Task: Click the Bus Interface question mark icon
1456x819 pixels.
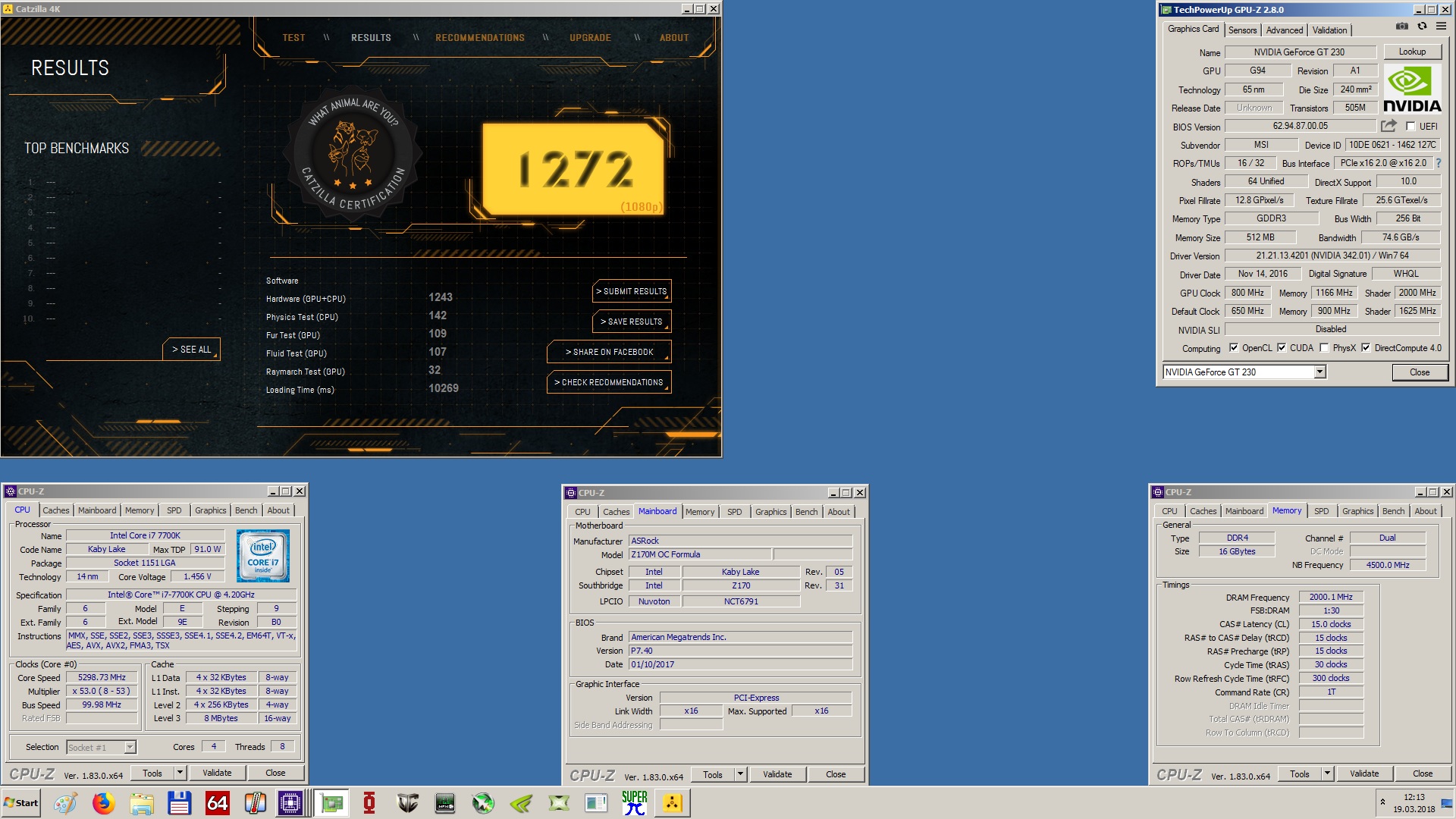Action: tap(1438, 163)
